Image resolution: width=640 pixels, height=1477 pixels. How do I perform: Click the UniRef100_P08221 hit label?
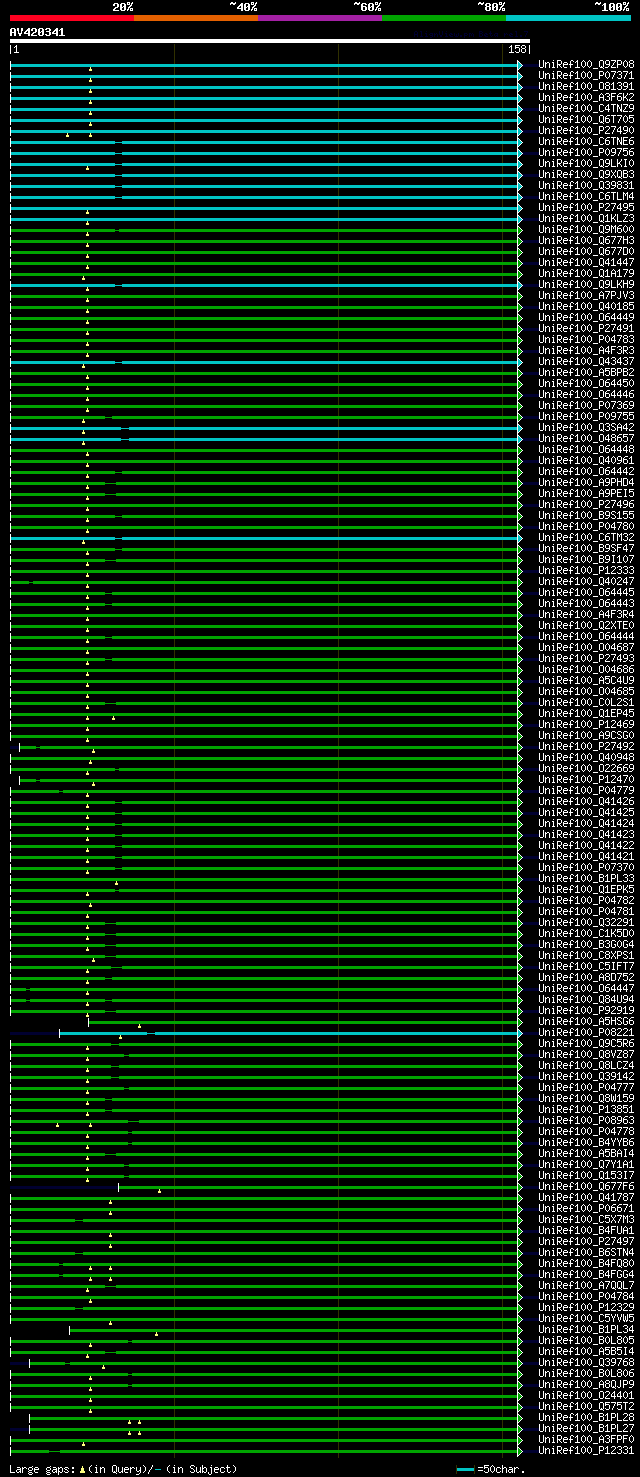586,1033
